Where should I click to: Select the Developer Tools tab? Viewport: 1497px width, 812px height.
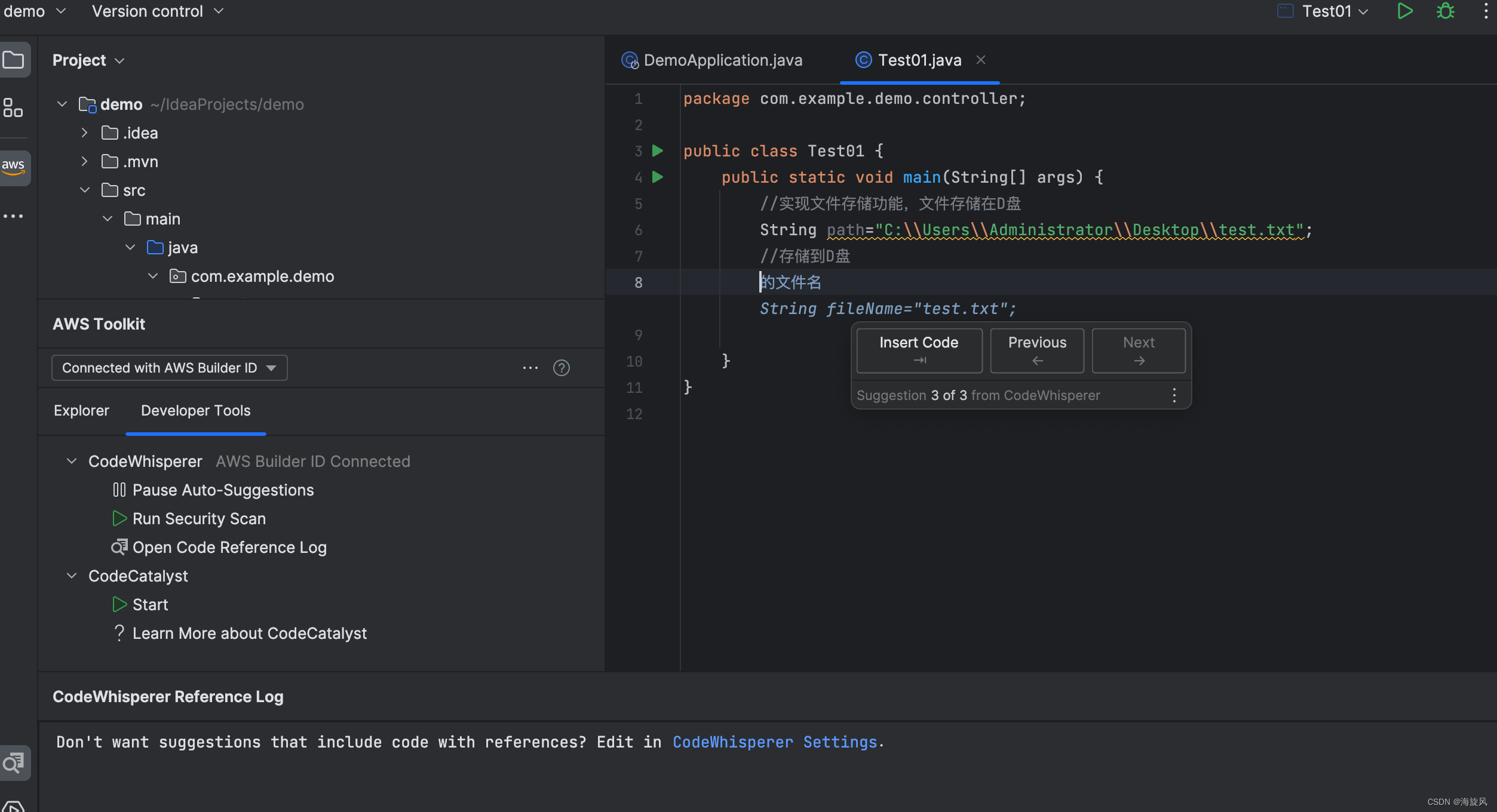coord(195,411)
